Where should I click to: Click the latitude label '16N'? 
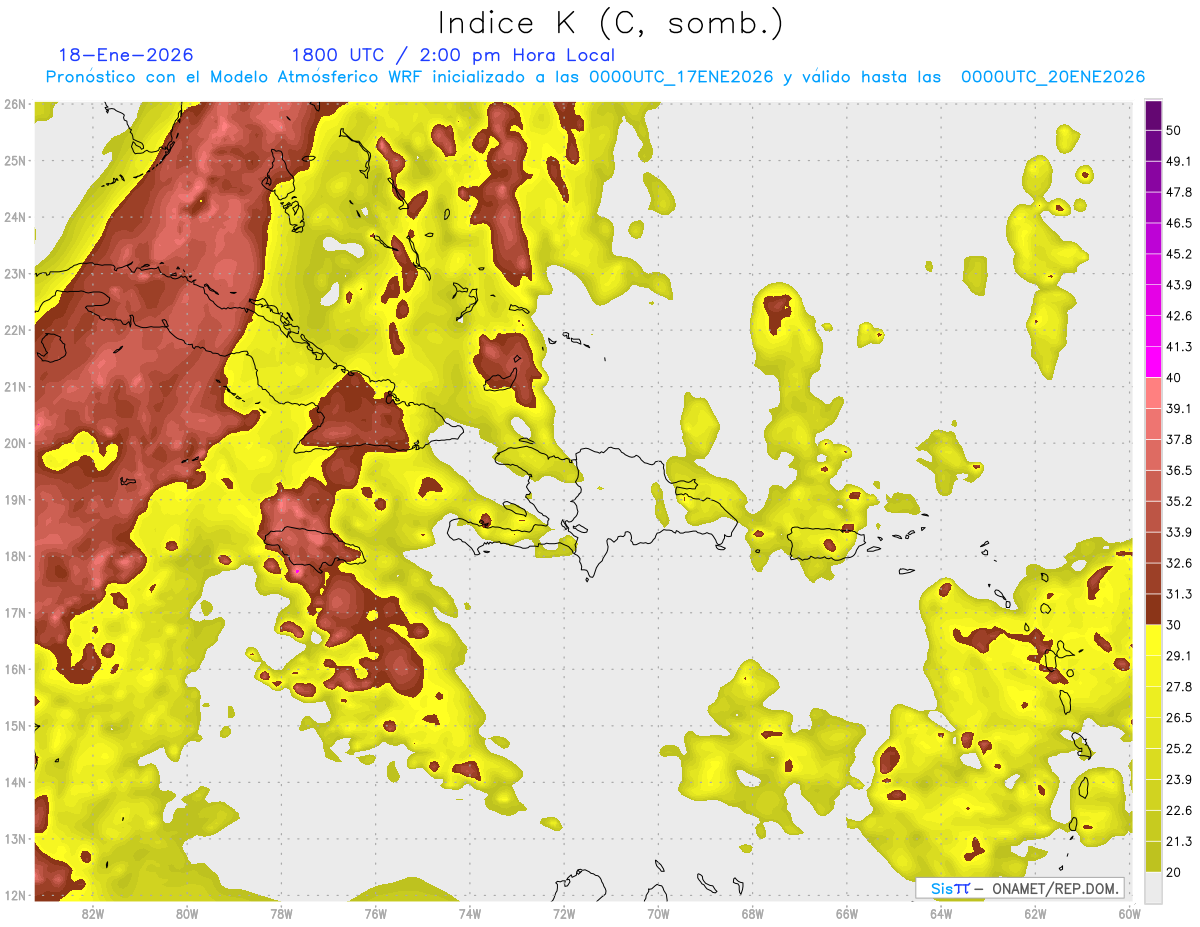pos(15,669)
